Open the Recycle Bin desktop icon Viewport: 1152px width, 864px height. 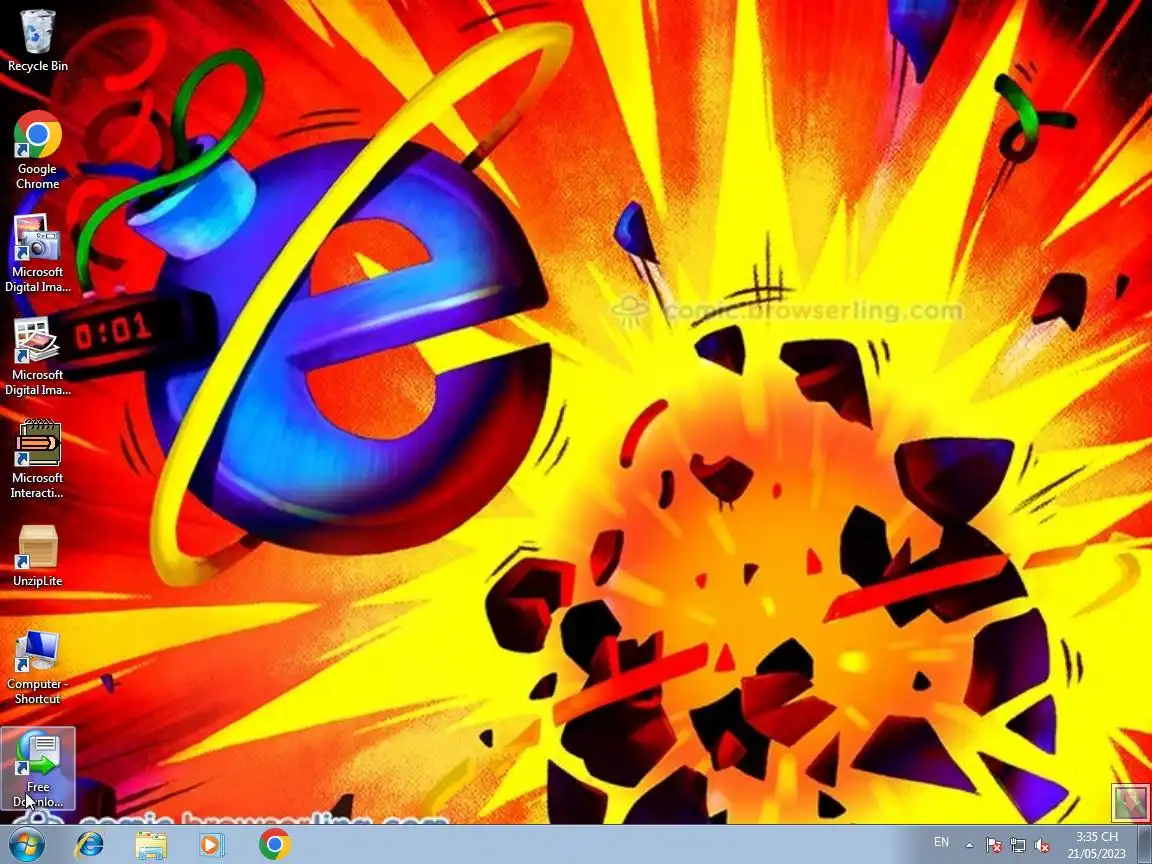point(37,40)
